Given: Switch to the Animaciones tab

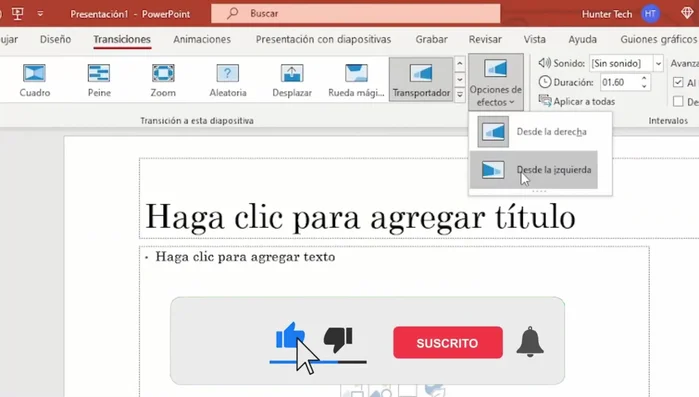Looking at the screenshot, I should click(202, 39).
